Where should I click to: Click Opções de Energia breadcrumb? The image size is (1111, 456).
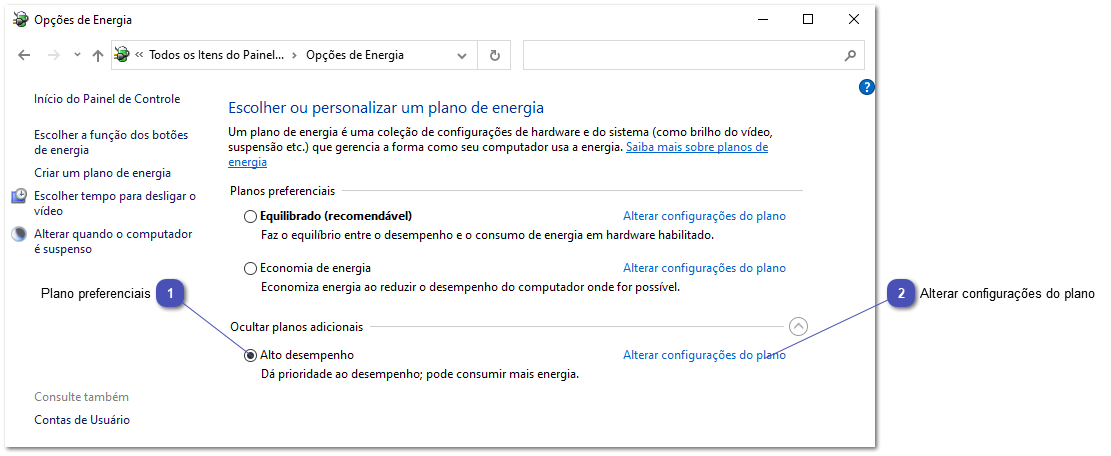(x=355, y=55)
